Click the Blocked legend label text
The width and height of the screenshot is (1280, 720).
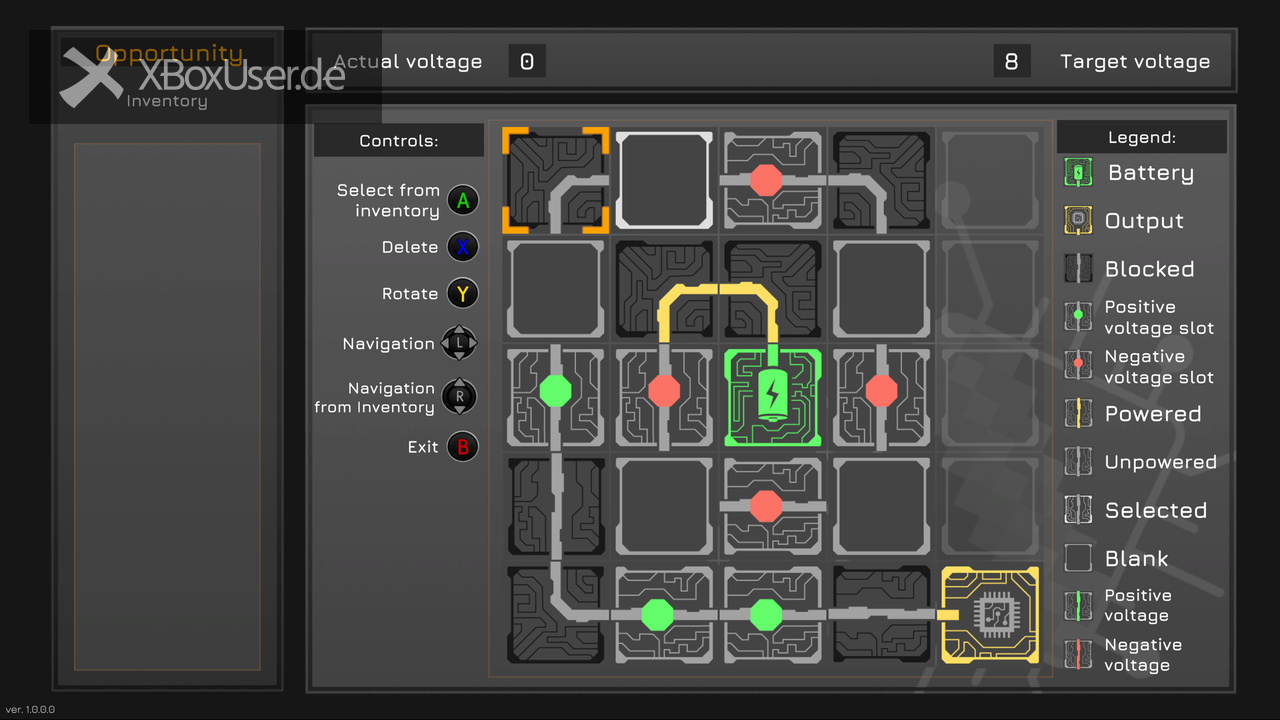pyautogui.click(x=1149, y=269)
